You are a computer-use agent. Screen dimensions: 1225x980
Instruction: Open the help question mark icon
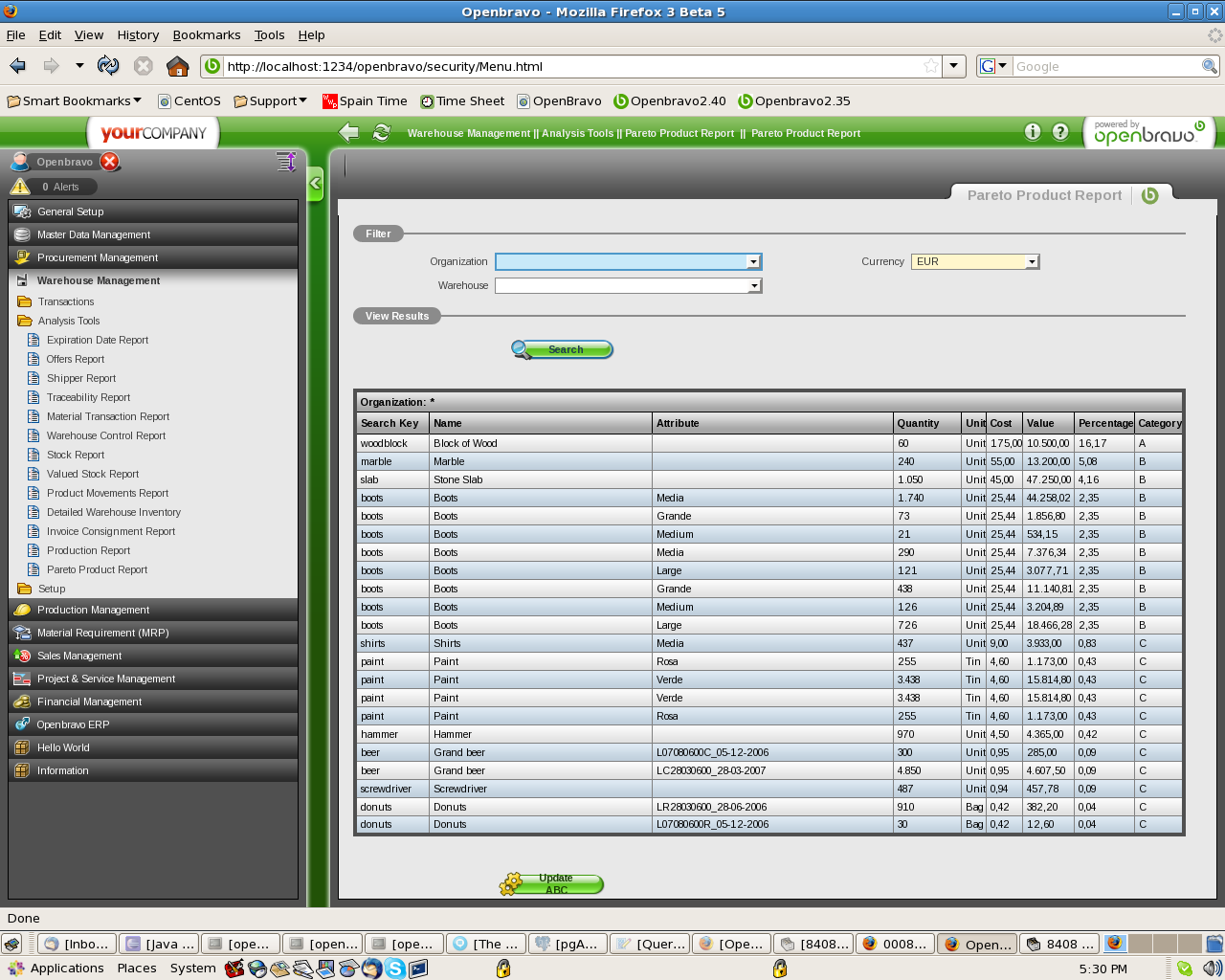click(x=1060, y=132)
